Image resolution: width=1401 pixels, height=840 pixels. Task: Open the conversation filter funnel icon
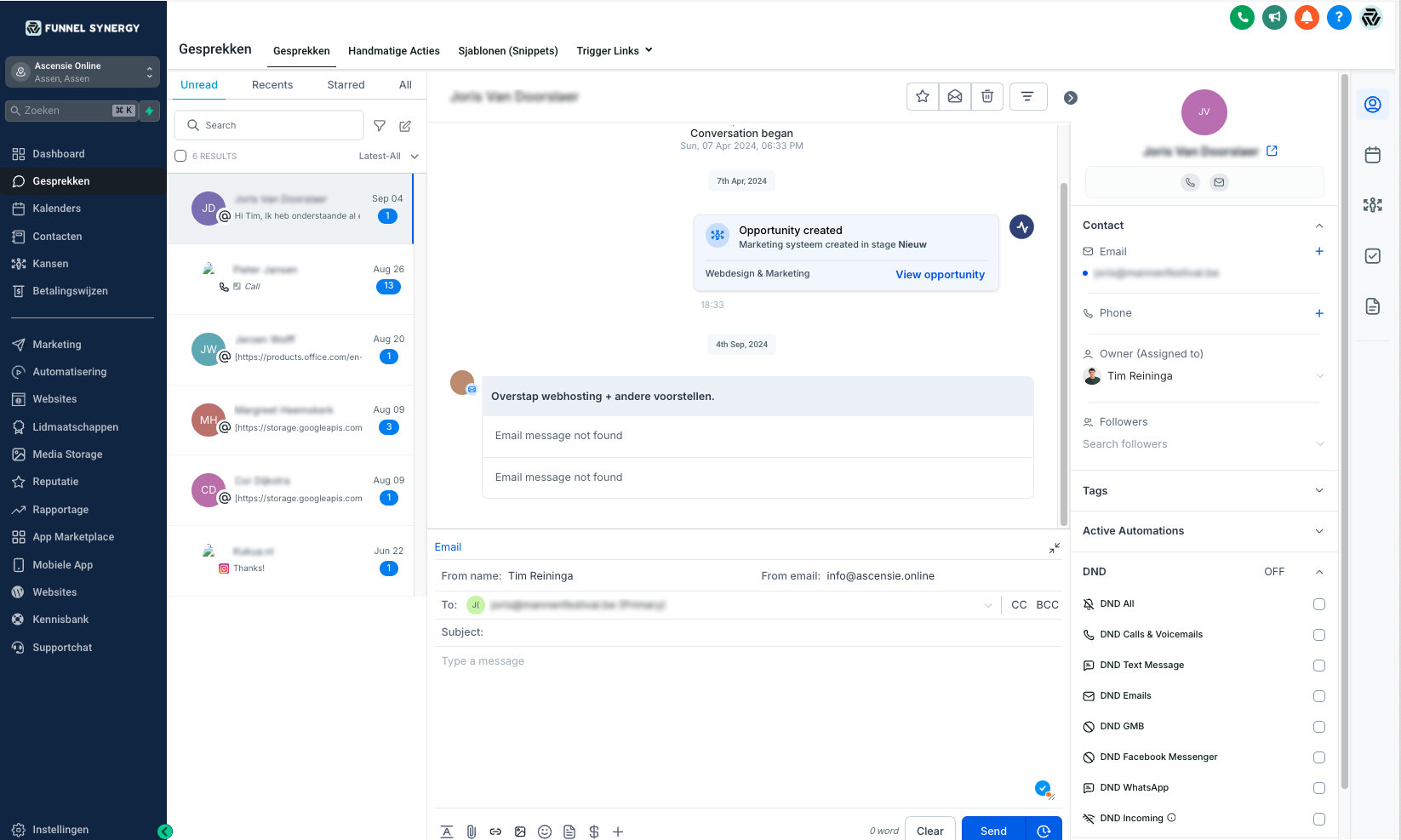click(x=380, y=126)
